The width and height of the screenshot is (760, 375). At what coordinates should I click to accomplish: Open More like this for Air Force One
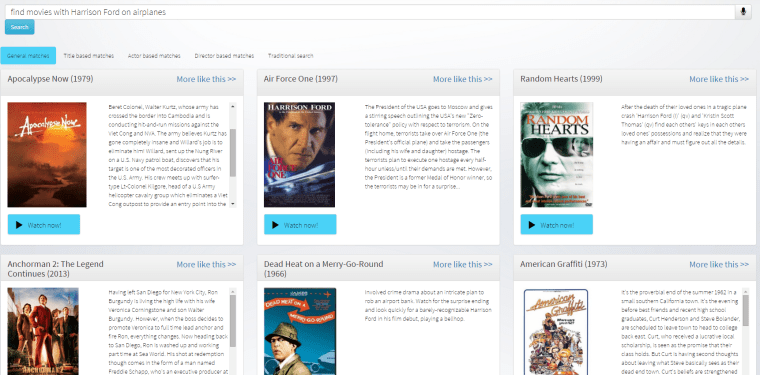tap(462, 79)
